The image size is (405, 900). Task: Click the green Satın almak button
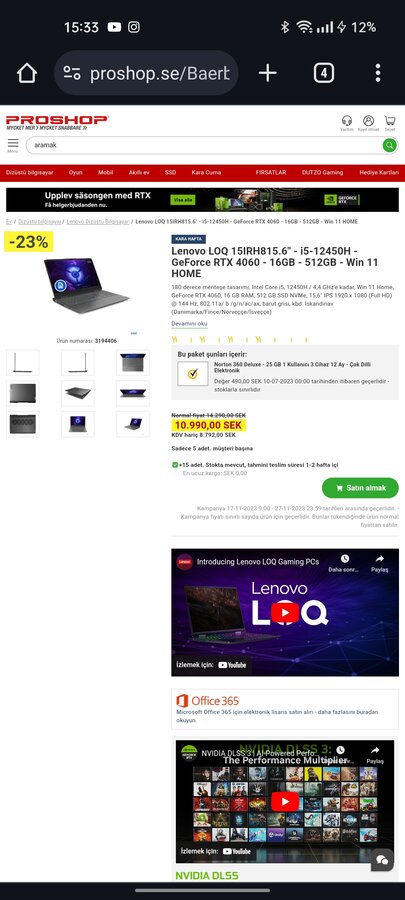point(360,488)
